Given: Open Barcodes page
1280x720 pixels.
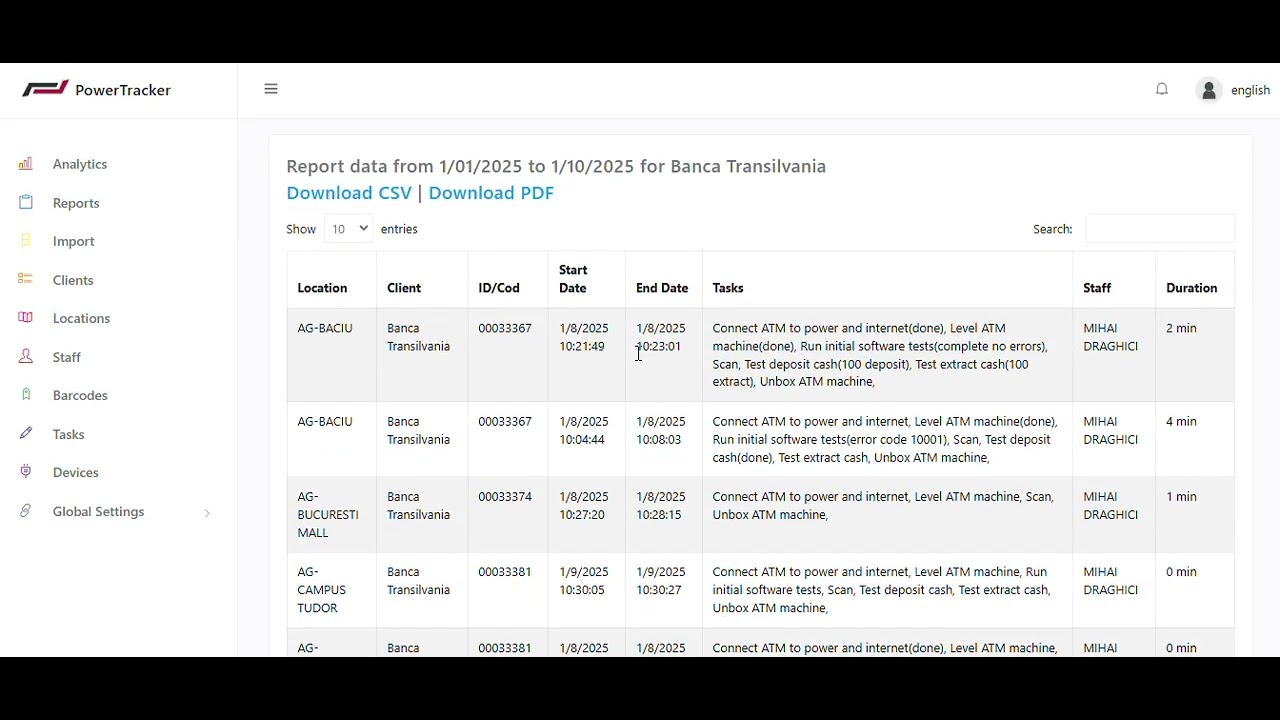Looking at the screenshot, I should pyautogui.click(x=80, y=395).
